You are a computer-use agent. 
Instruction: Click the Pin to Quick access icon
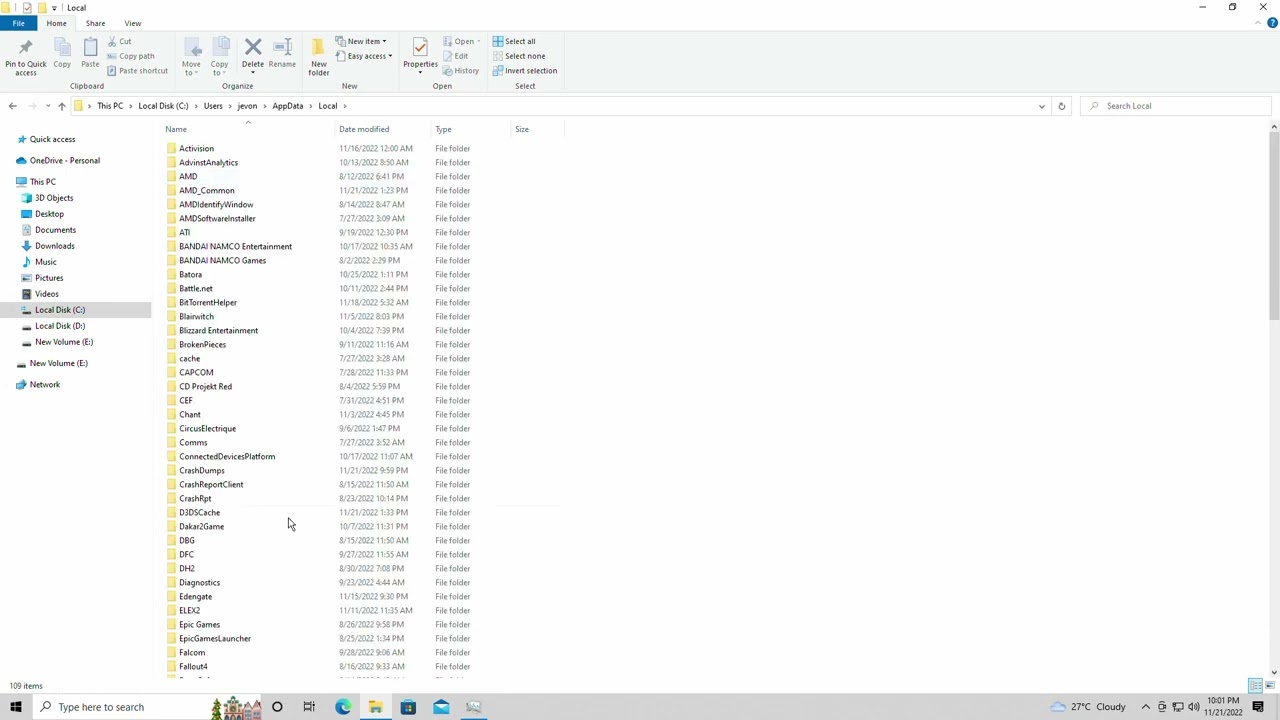coord(25,48)
